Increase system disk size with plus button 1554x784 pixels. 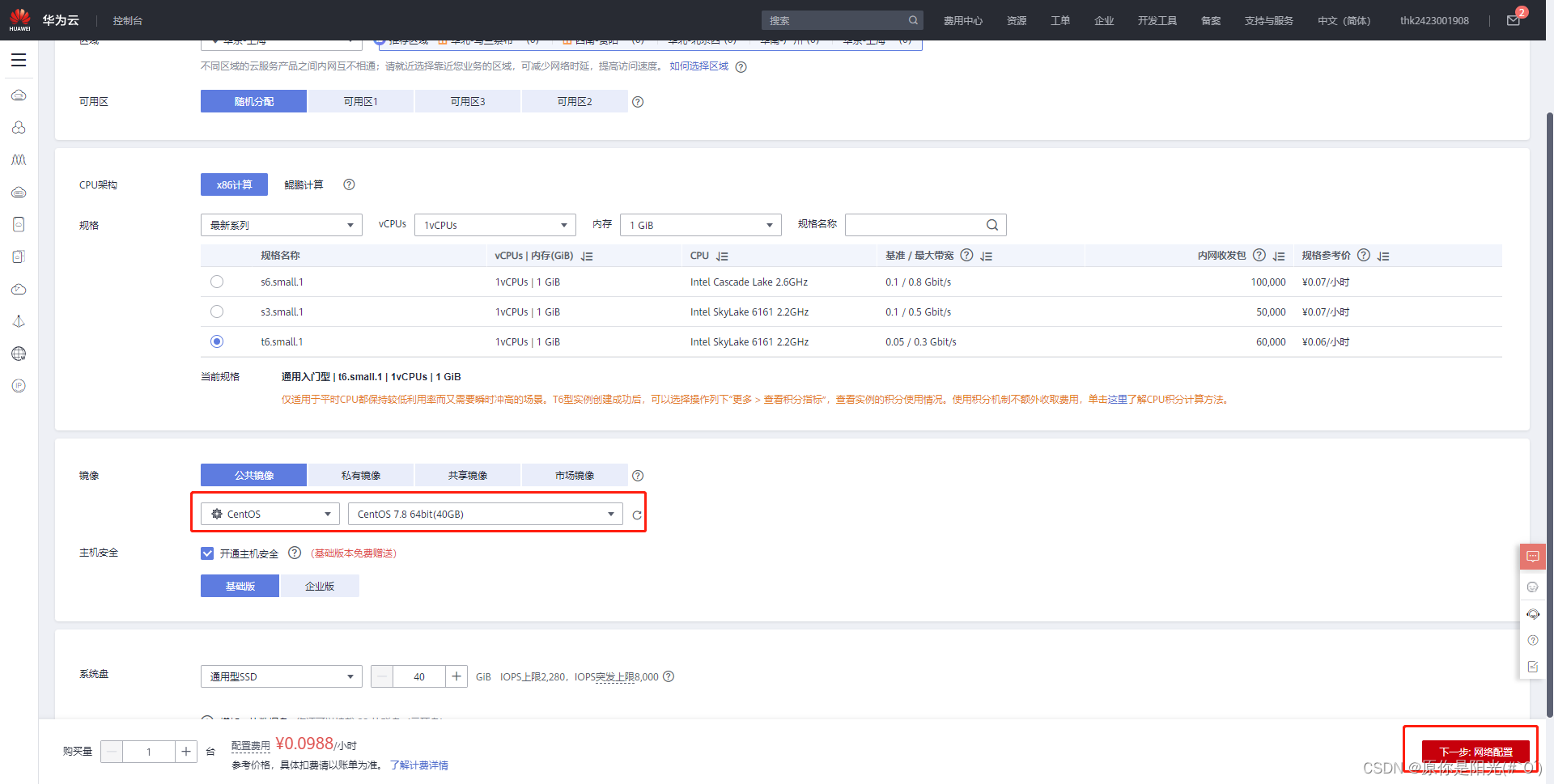click(x=456, y=676)
